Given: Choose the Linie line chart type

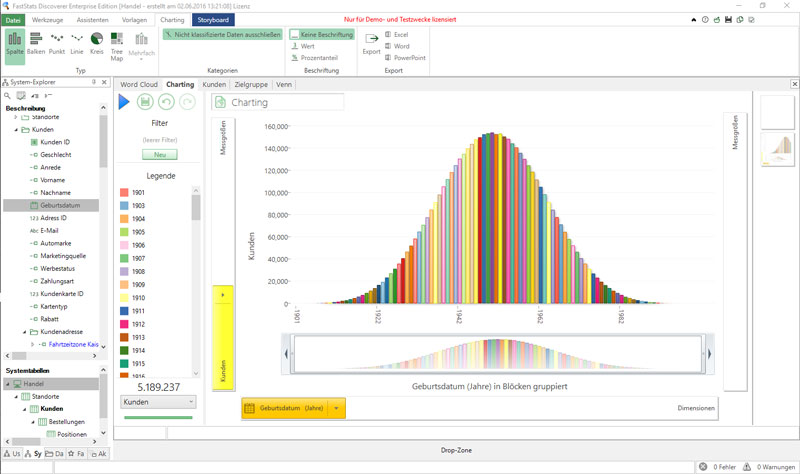Looking at the screenshot, I should point(77,43).
